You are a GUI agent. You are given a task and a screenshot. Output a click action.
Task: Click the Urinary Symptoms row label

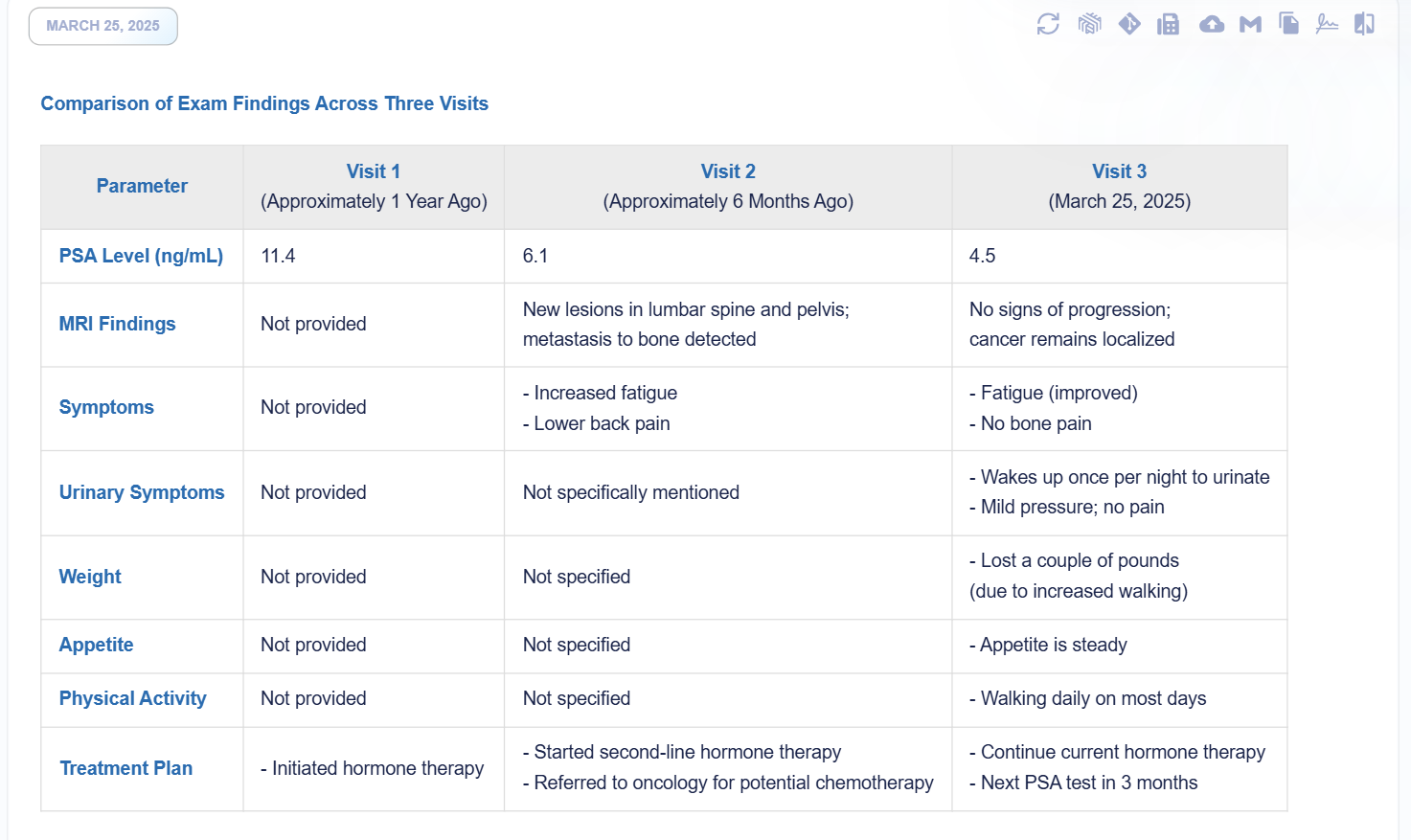coord(142,492)
